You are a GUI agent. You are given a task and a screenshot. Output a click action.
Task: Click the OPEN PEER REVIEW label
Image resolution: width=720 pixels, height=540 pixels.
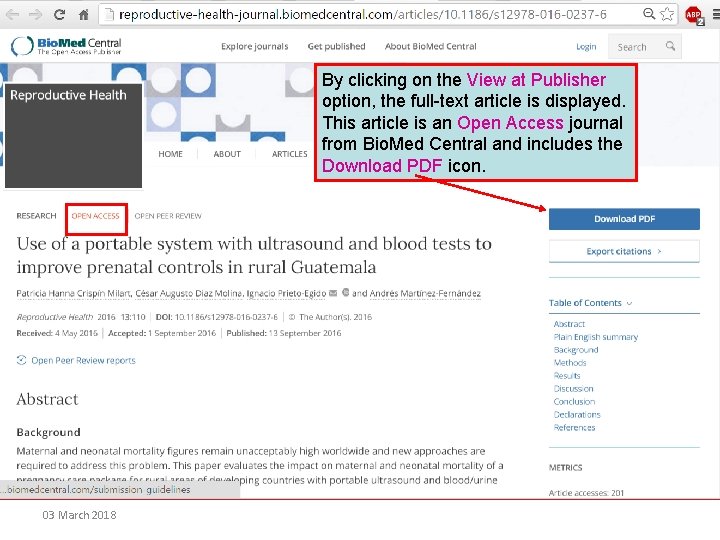click(168, 216)
